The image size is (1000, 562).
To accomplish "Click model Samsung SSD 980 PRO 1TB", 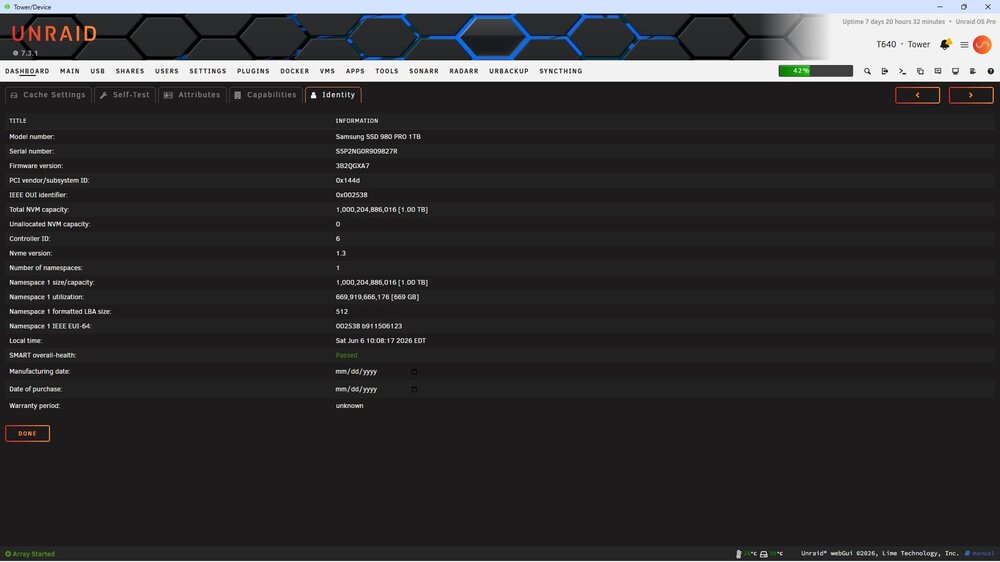I will pyautogui.click(x=378, y=137).
